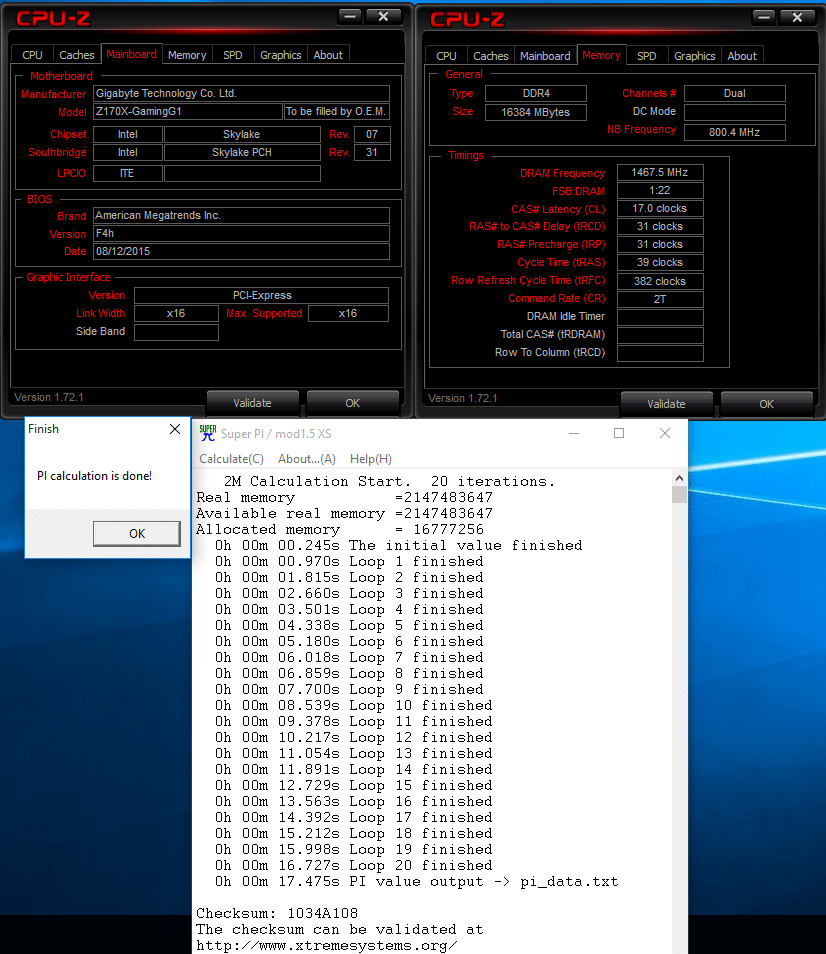Click the 'Loop 20 finished' line in Super PI

(353, 865)
